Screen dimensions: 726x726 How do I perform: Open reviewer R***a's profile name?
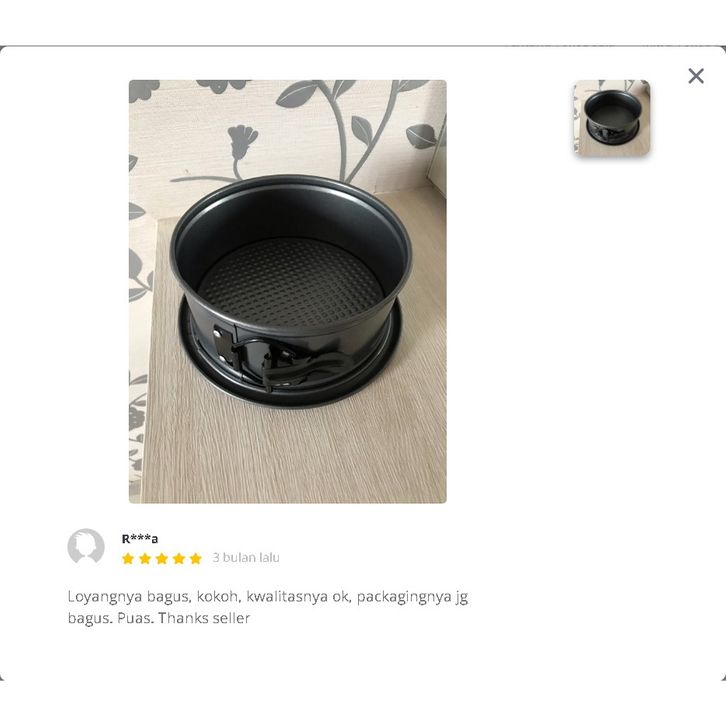[140, 539]
